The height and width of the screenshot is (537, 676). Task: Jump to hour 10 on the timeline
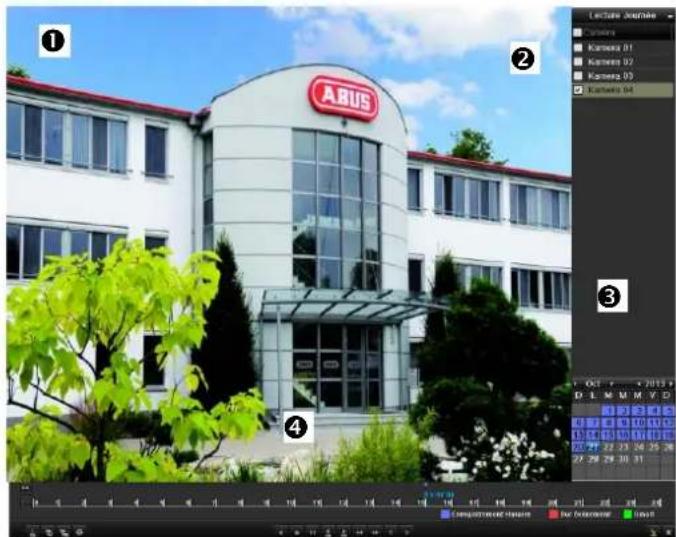click(291, 503)
